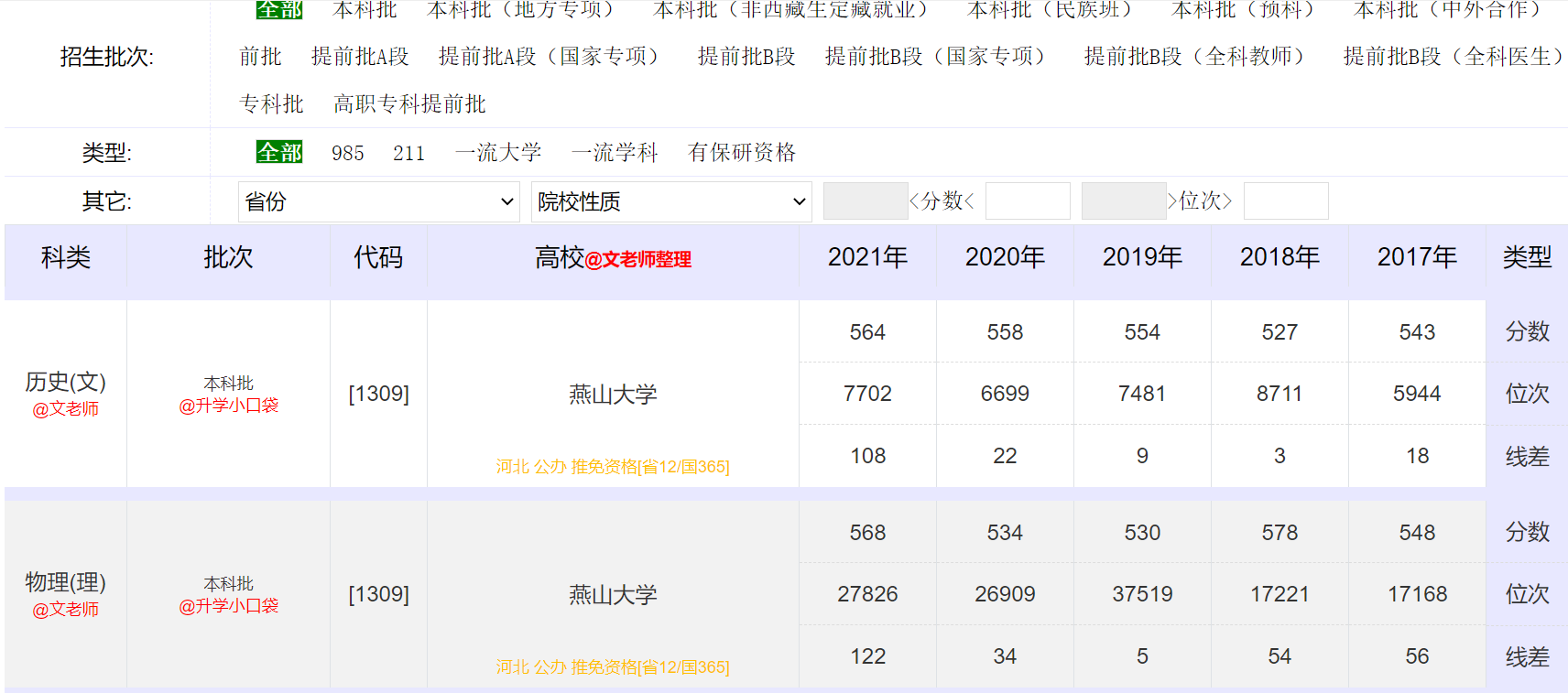Click the 高校 column header
The image size is (1568, 693).
(613, 258)
